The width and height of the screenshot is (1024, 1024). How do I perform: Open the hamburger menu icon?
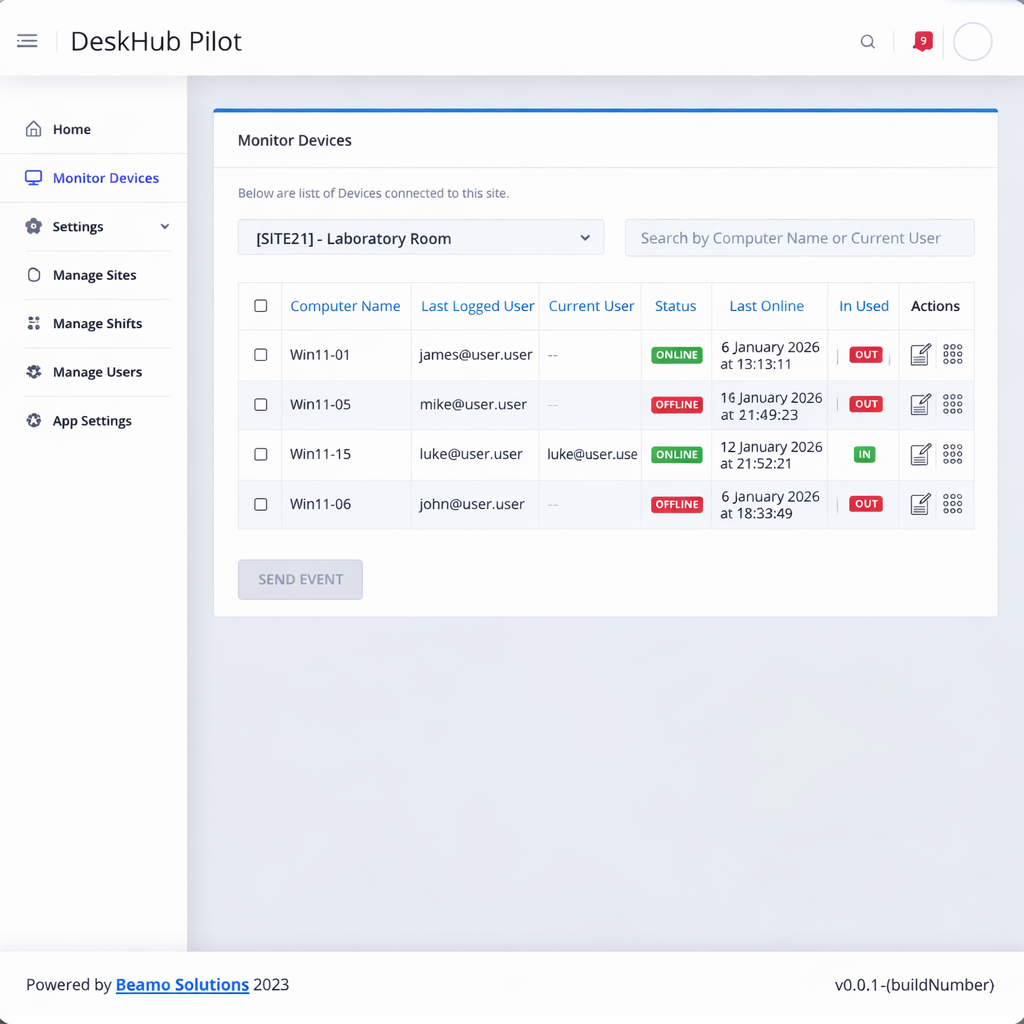pos(27,41)
